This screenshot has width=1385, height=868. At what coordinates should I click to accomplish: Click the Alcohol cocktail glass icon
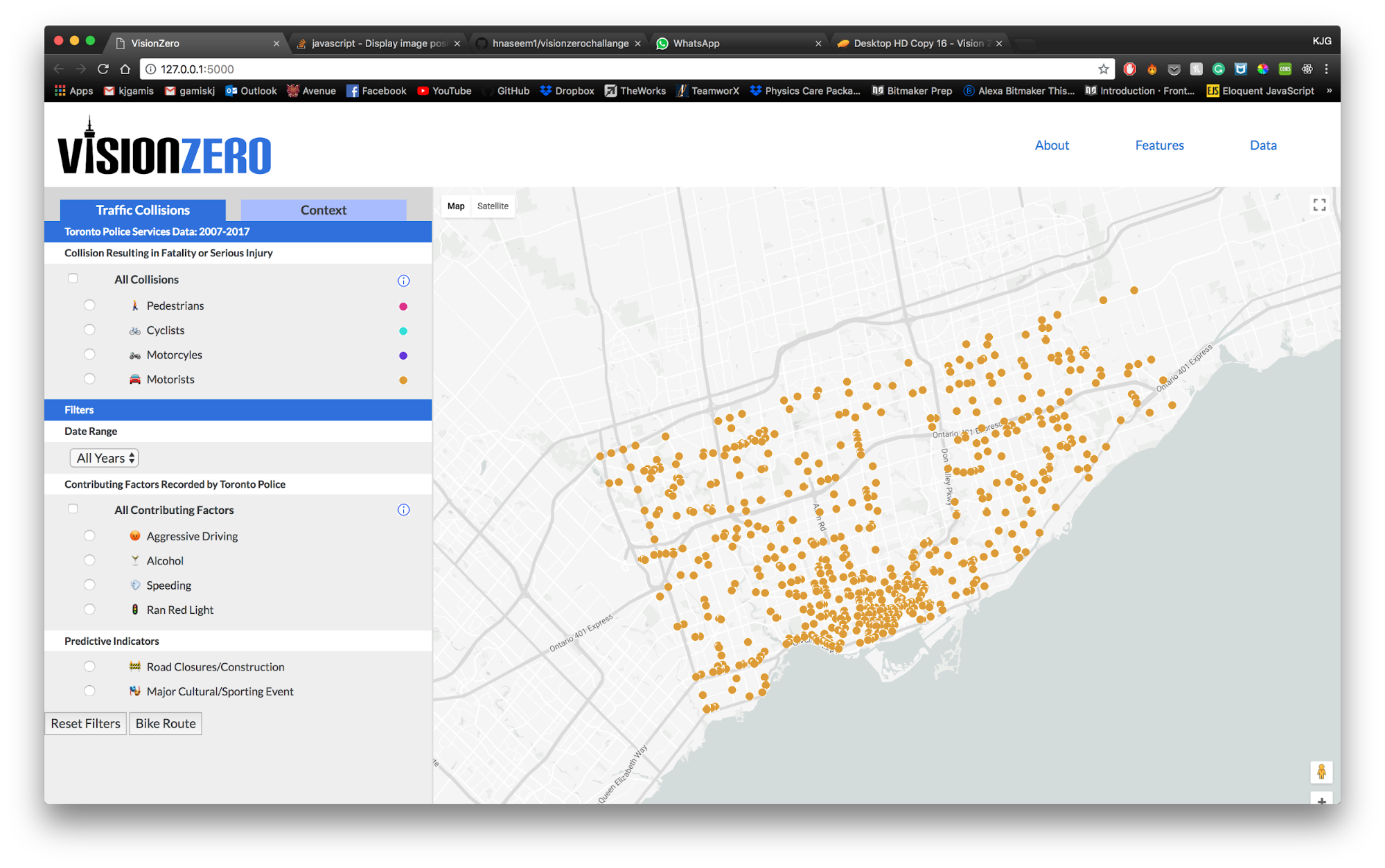pos(135,560)
